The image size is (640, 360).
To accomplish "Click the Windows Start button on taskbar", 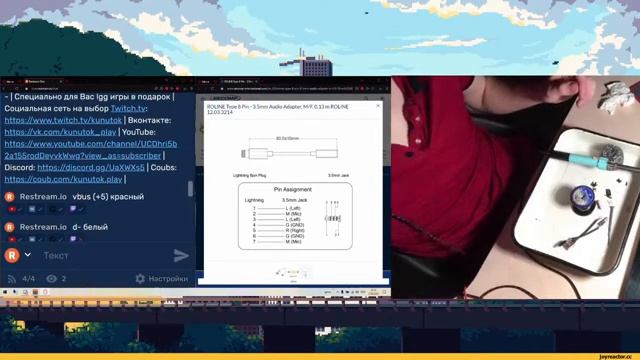I will [5, 292].
